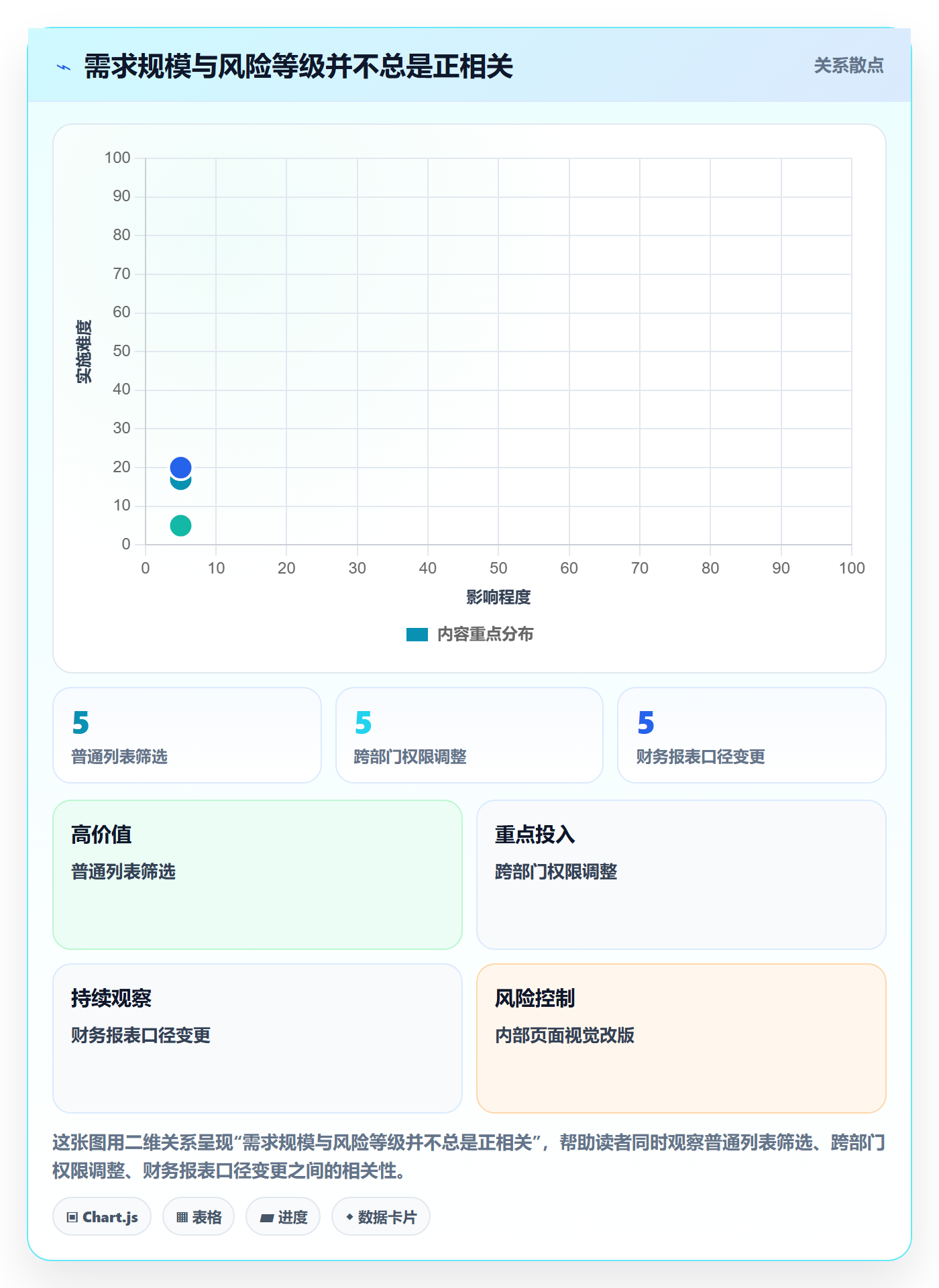Click the dark blue scatter point near 20
The width and height of the screenshot is (939, 1288).
[180, 467]
